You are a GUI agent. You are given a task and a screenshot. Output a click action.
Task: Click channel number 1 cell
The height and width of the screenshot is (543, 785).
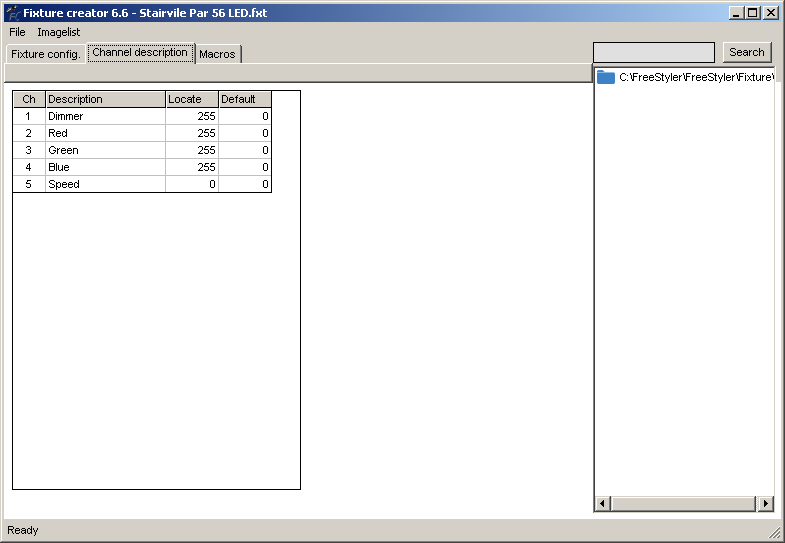[x=29, y=116]
